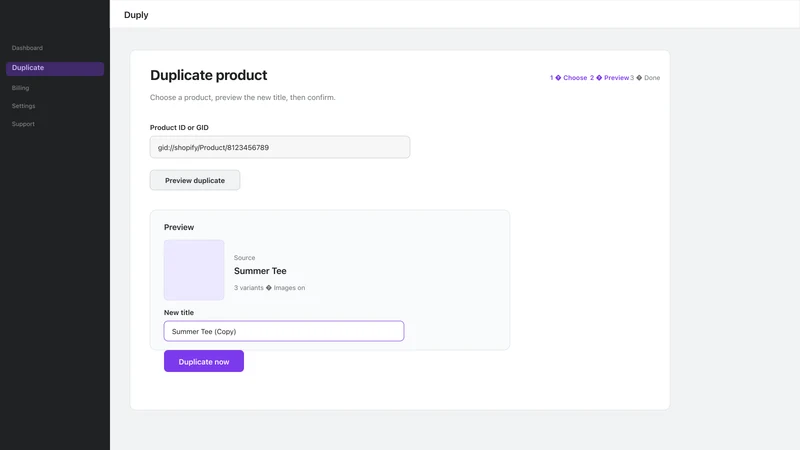The width and height of the screenshot is (800, 450).
Task: Go to Billing in the sidebar
Action: coord(20,88)
